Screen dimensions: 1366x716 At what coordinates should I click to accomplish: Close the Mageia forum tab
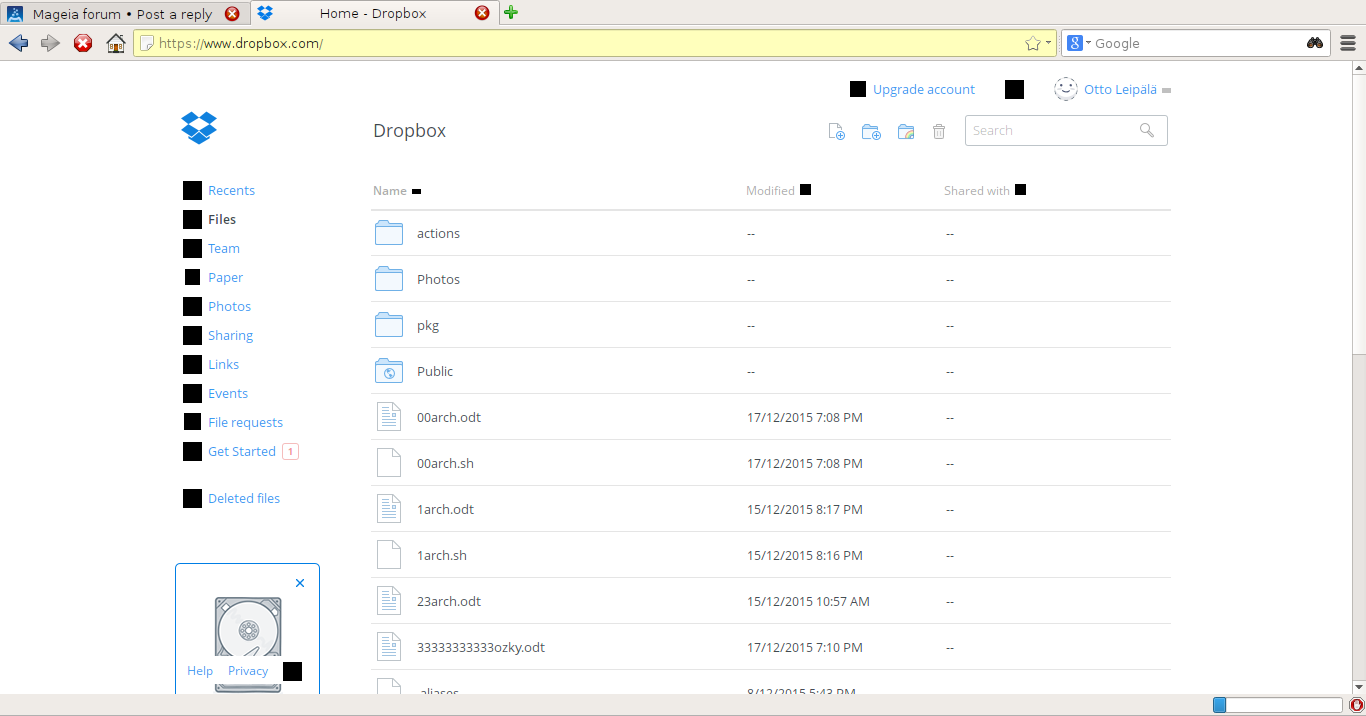coord(232,14)
